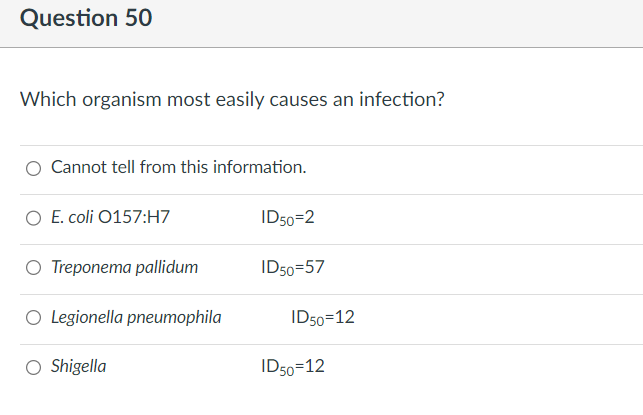
Task: Click the 'Treponema pallidum' answer label
Action: point(124,267)
